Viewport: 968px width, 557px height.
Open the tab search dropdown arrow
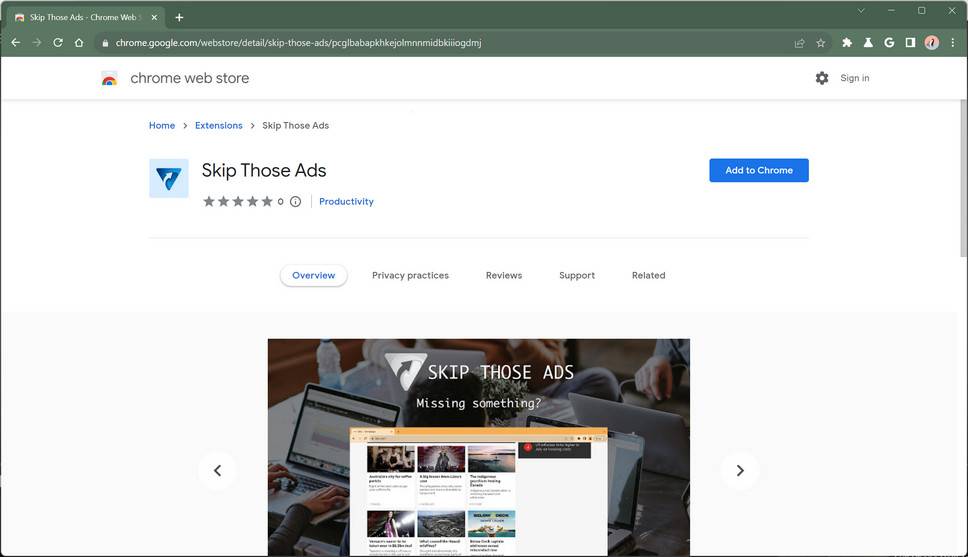pyautogui.click(x=861, y=10)
